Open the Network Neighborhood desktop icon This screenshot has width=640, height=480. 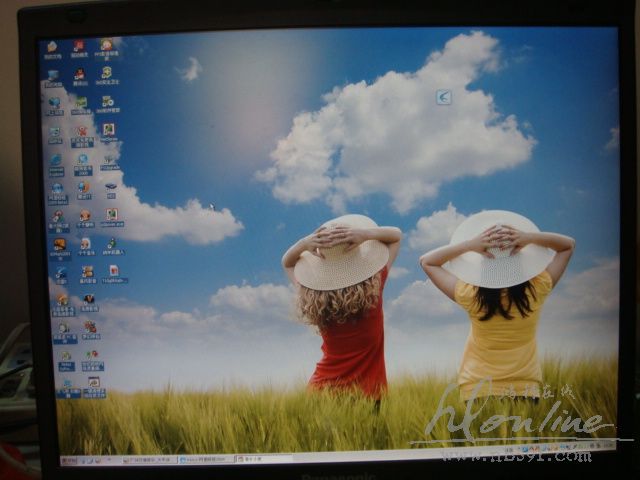click(x=54, y=106)
